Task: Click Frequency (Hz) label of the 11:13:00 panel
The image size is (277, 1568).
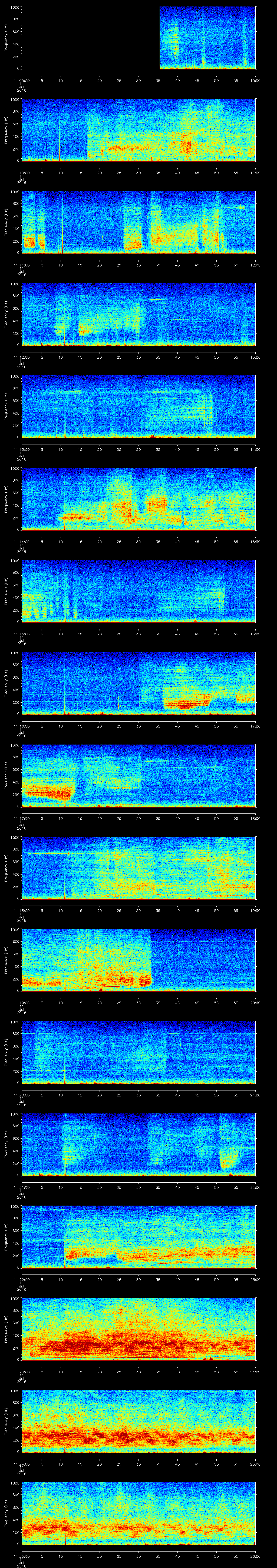Action: tap(6, 407)
